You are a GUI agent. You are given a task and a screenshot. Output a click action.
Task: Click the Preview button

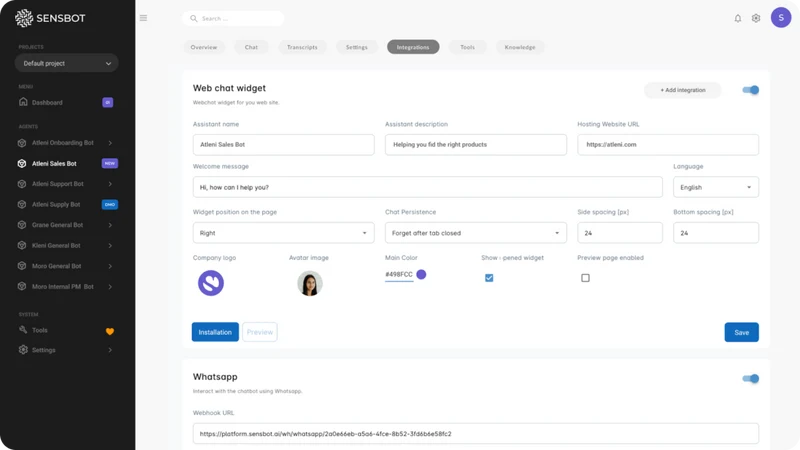[260, 332]
